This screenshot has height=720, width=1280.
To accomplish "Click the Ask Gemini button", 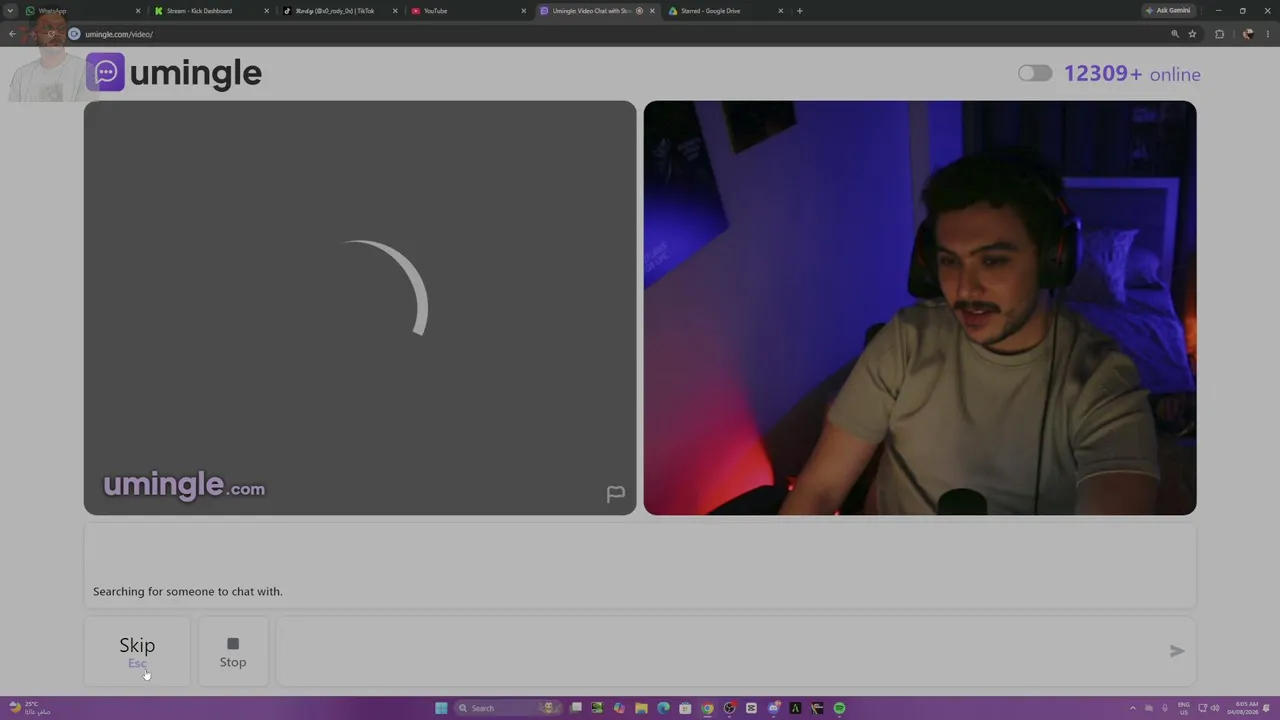I will click(x=1169, y=11).
